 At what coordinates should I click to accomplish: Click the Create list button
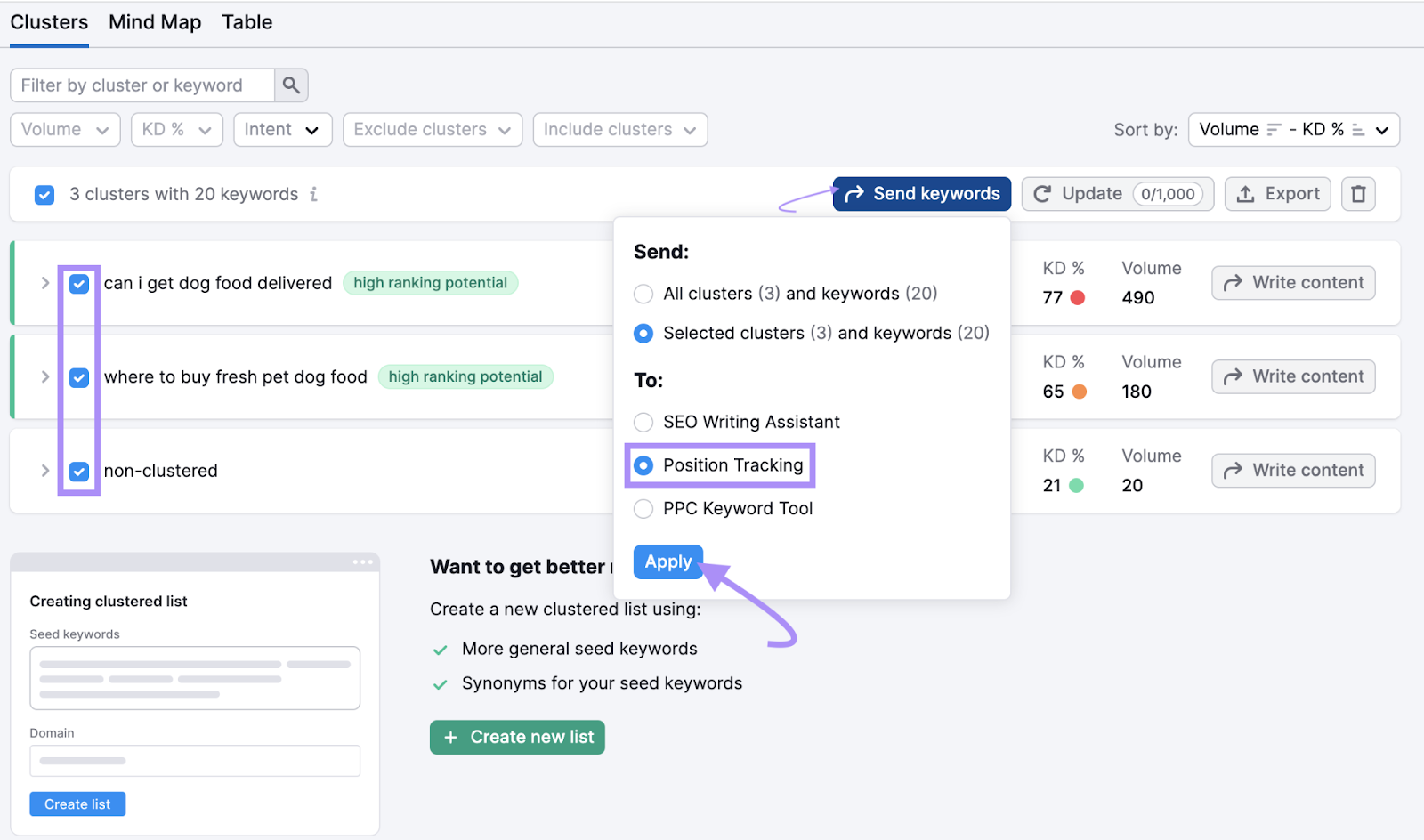pos(77,804)
